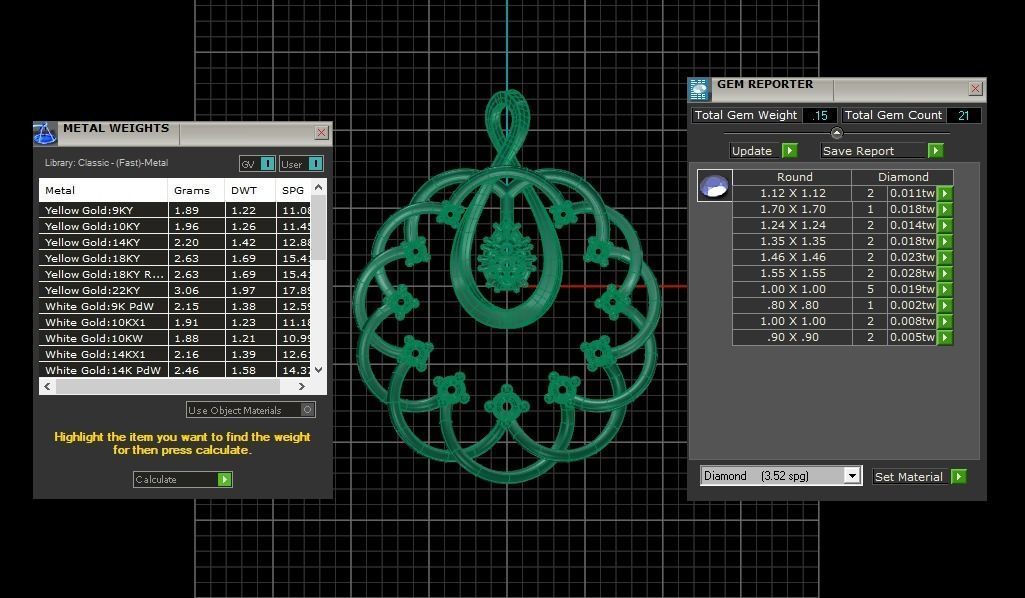Click green arrow for .90 X .90 row
The height and width of the screenshot is (598, 1025).
point(945,338)
